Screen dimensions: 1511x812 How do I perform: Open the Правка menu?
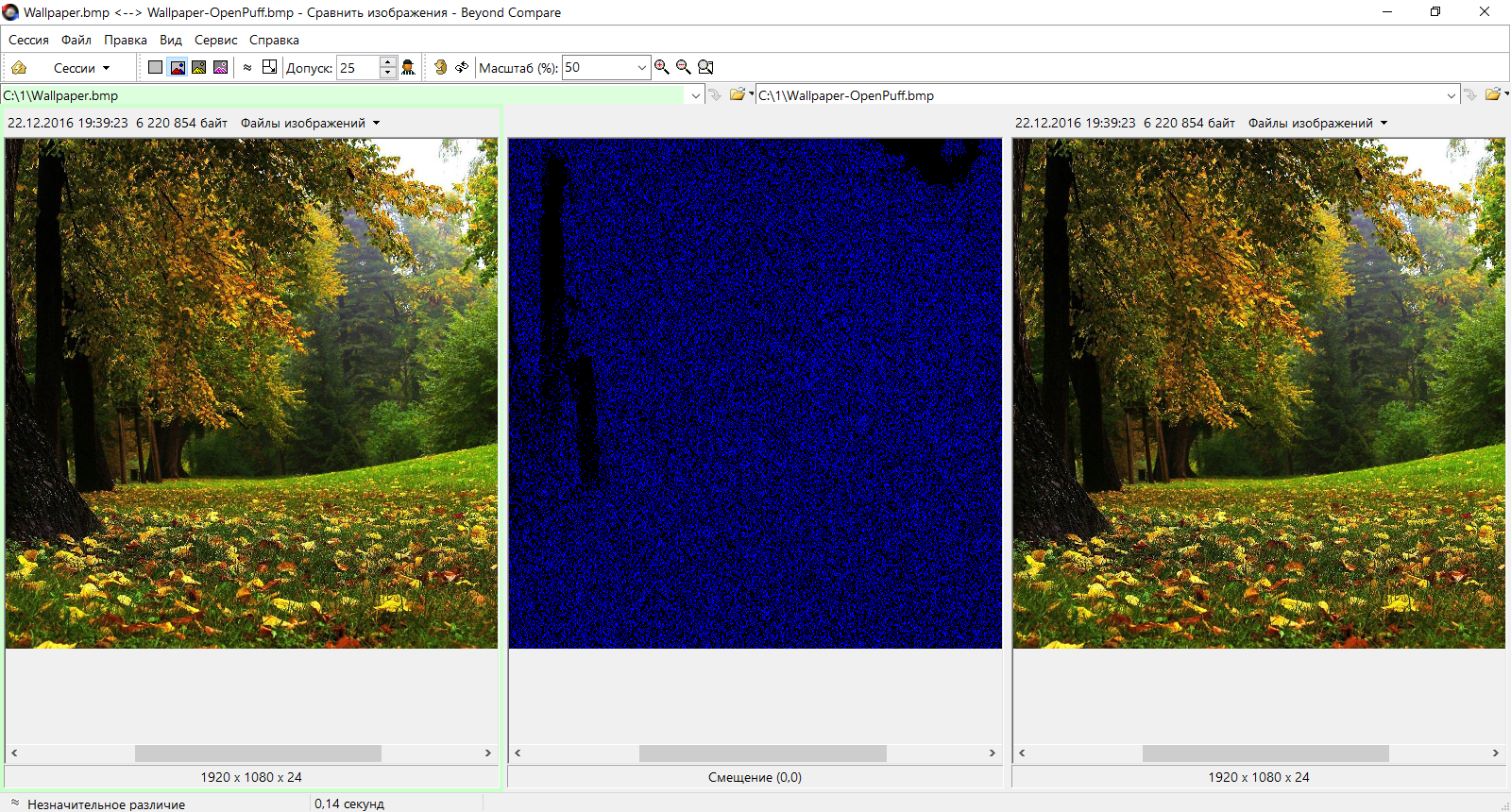tap(125, 40)
